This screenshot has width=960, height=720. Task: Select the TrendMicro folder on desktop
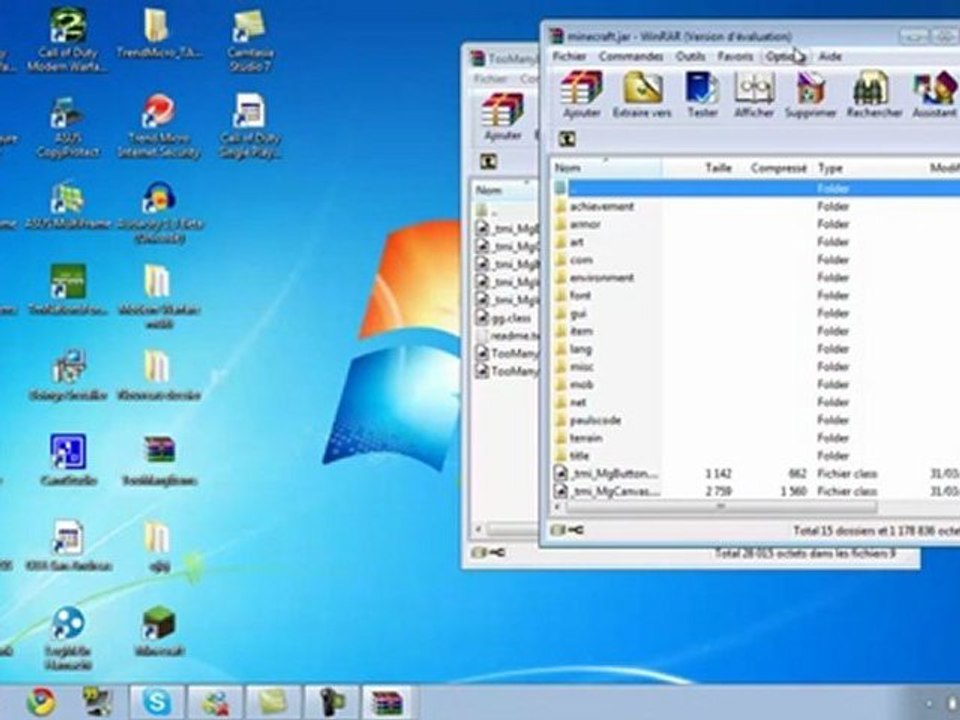(x=158, y=34)
